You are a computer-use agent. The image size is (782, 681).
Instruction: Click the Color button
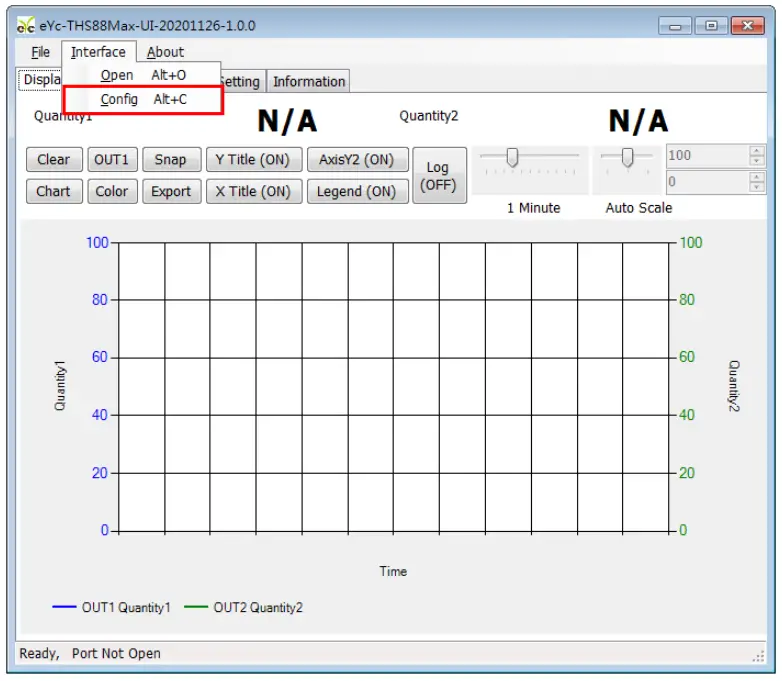pyautogui.click(x=112, y=191)
